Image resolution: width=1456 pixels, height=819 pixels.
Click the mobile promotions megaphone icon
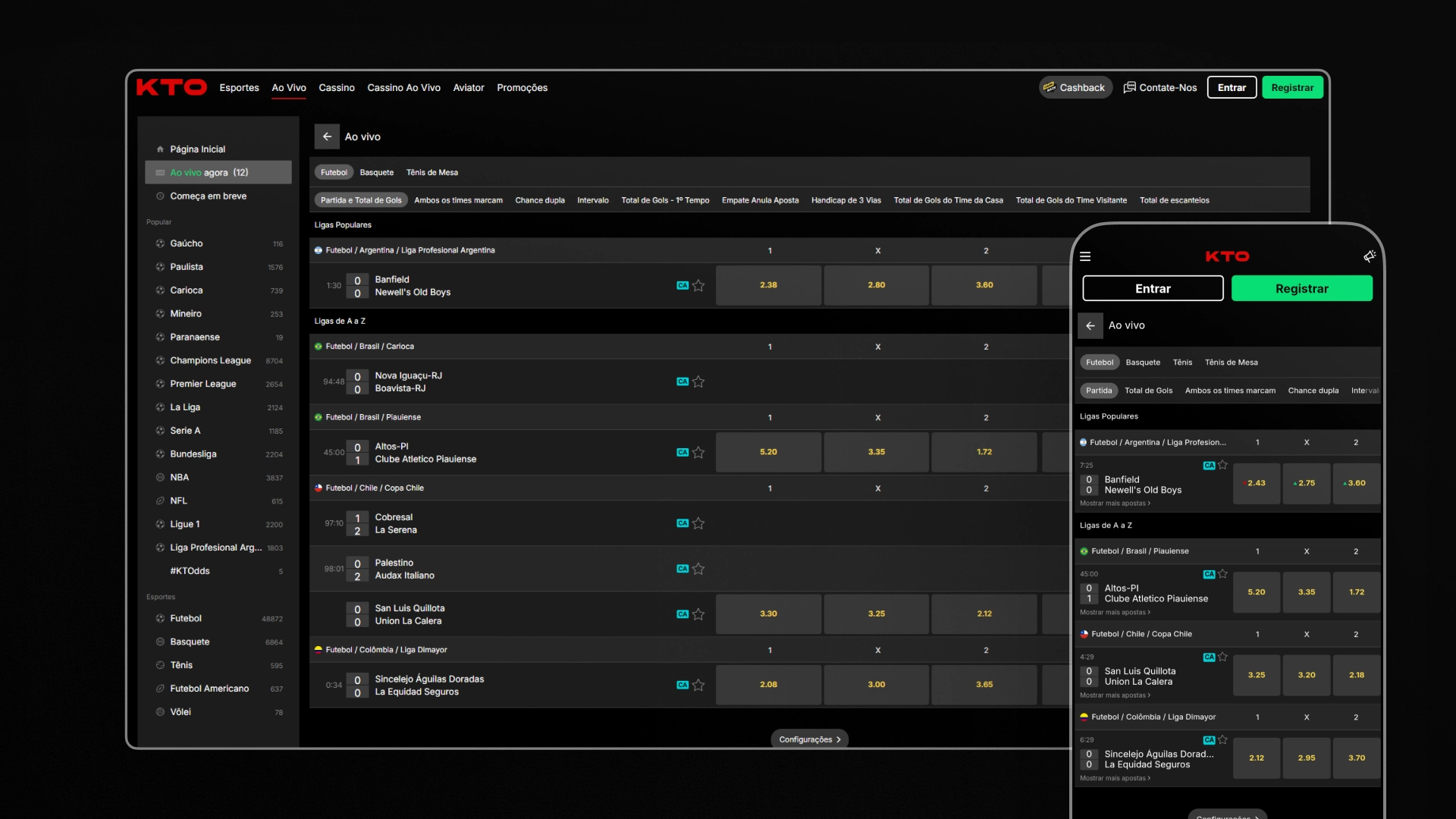tap(1369, 256)
